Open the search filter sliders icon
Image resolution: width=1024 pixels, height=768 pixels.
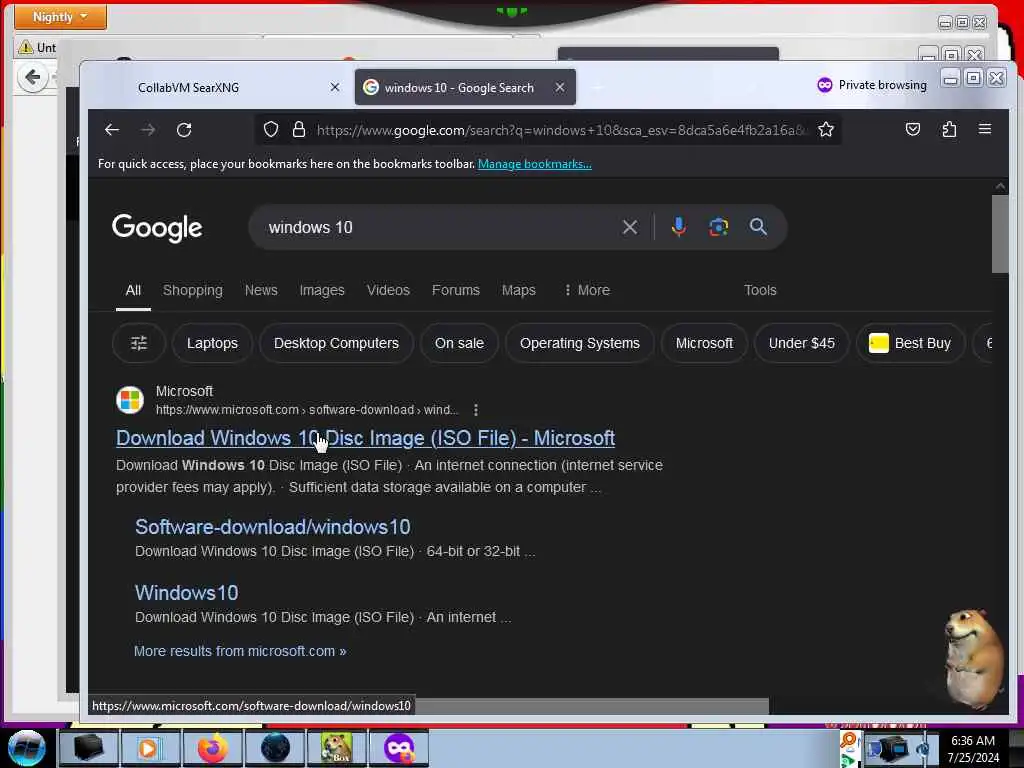(138, 343)
